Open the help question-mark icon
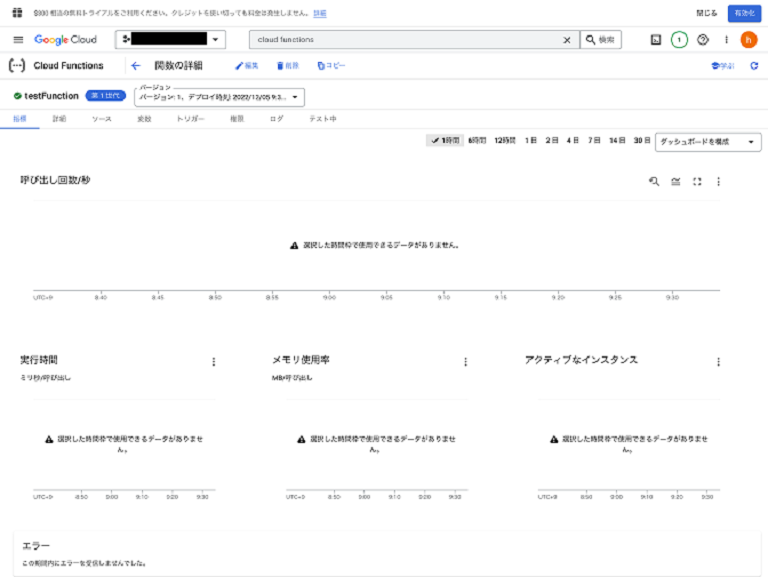 [703, 40]
